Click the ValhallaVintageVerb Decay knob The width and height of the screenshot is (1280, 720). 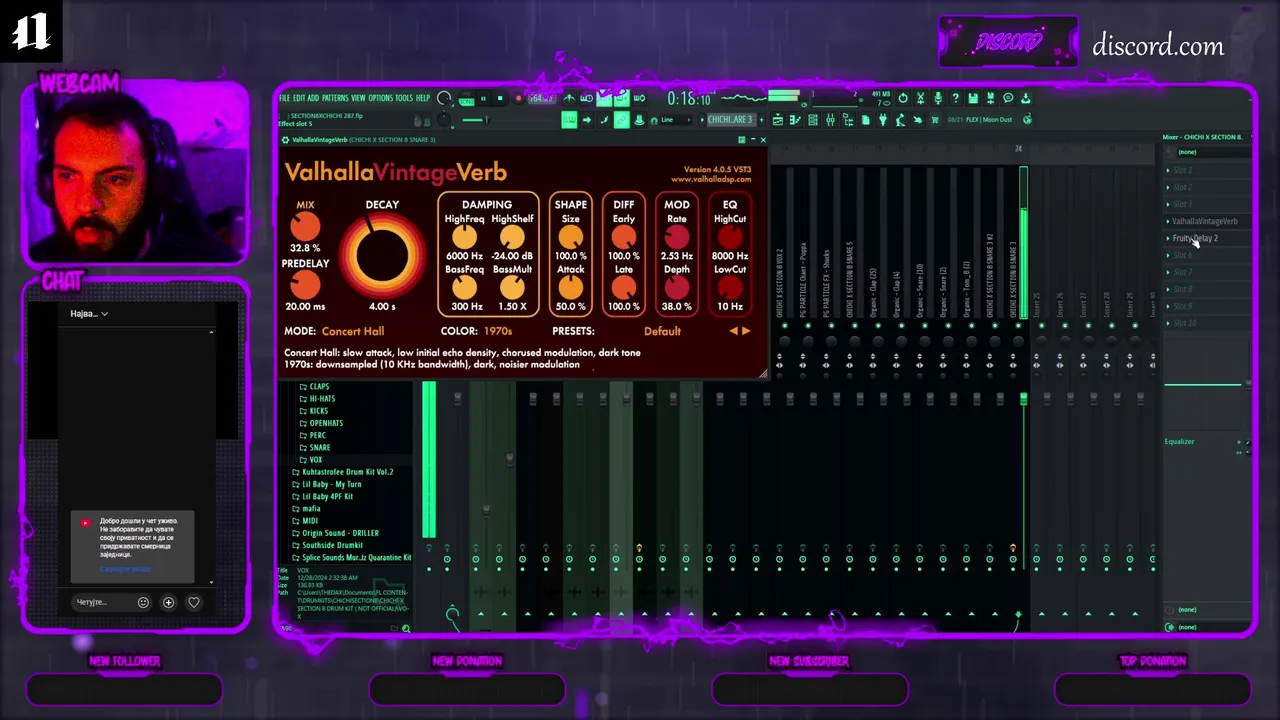(381, 255)
